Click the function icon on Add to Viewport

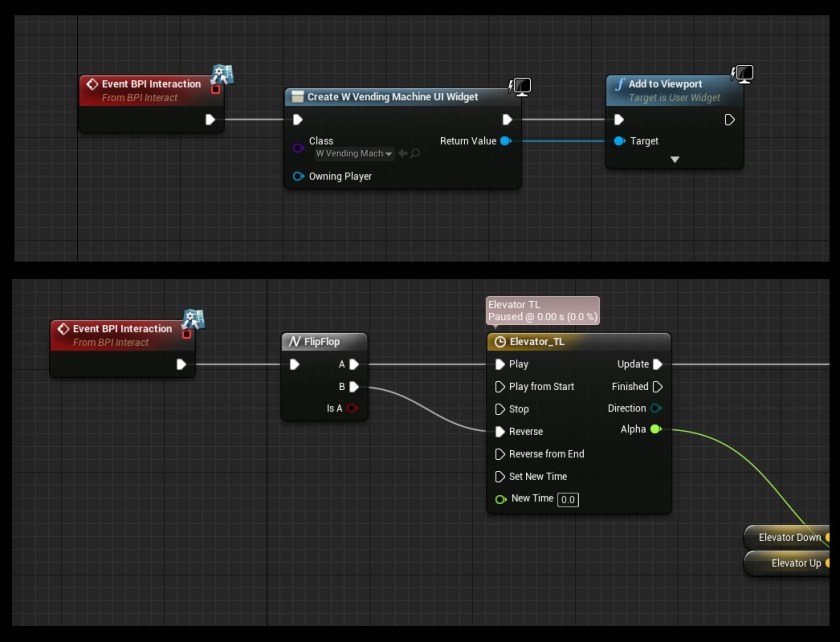(619, 85)
